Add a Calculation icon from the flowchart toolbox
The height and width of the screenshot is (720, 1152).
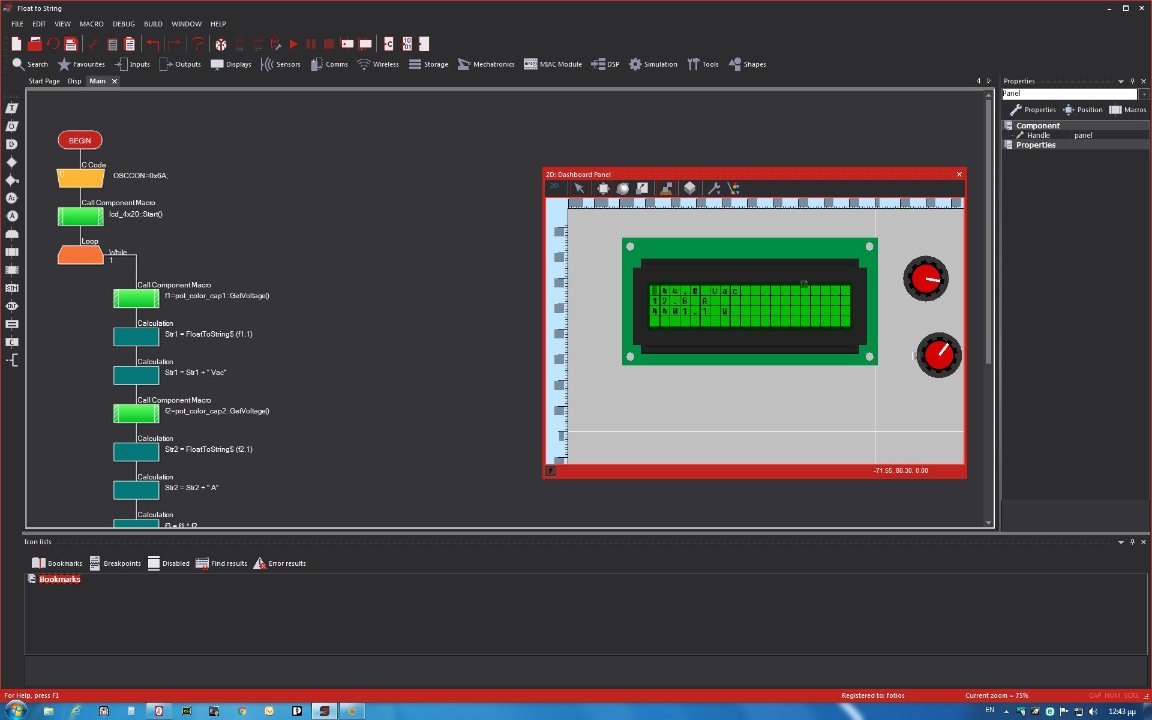[x=12, y=324]
